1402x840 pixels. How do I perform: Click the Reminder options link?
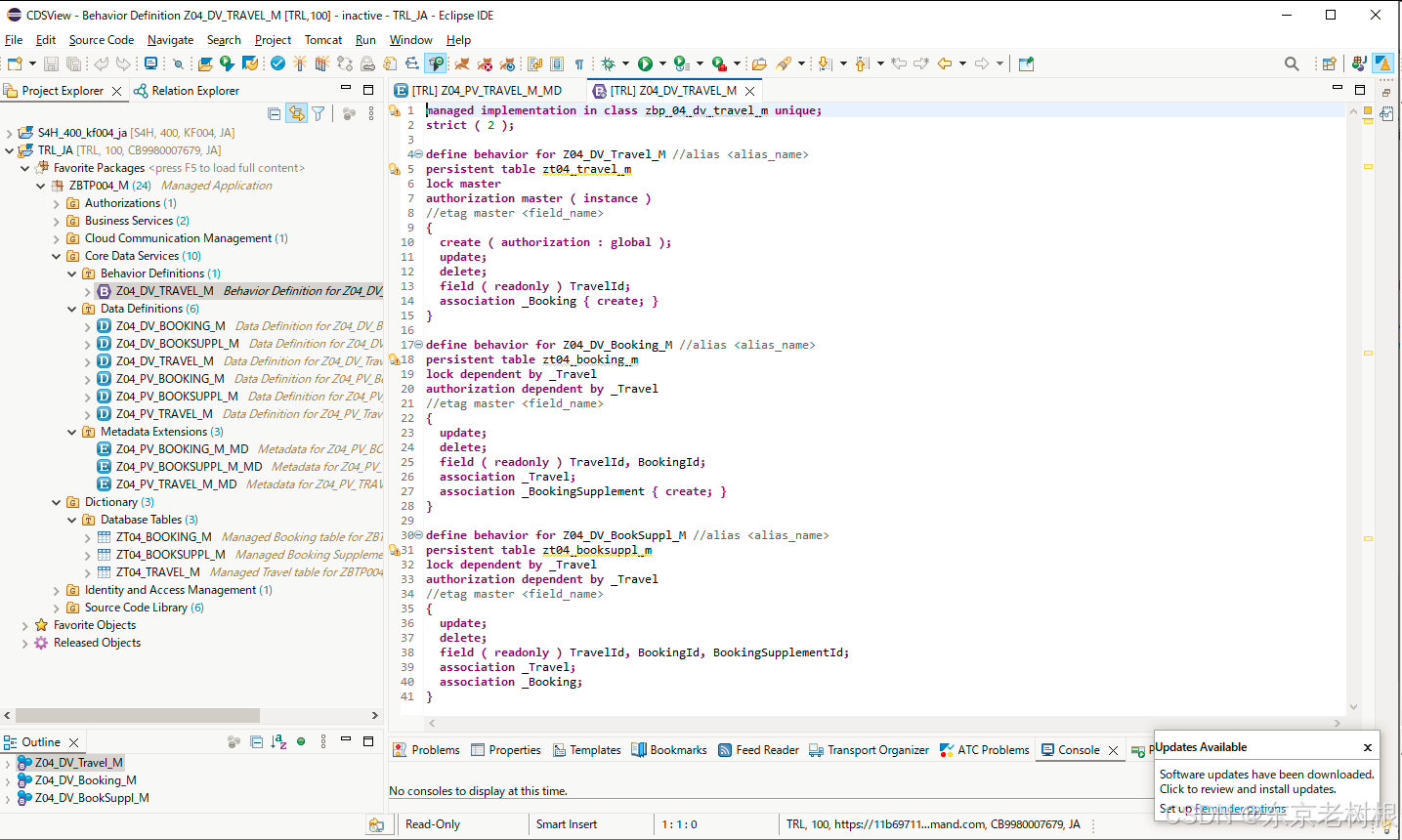pos(1240,809)
